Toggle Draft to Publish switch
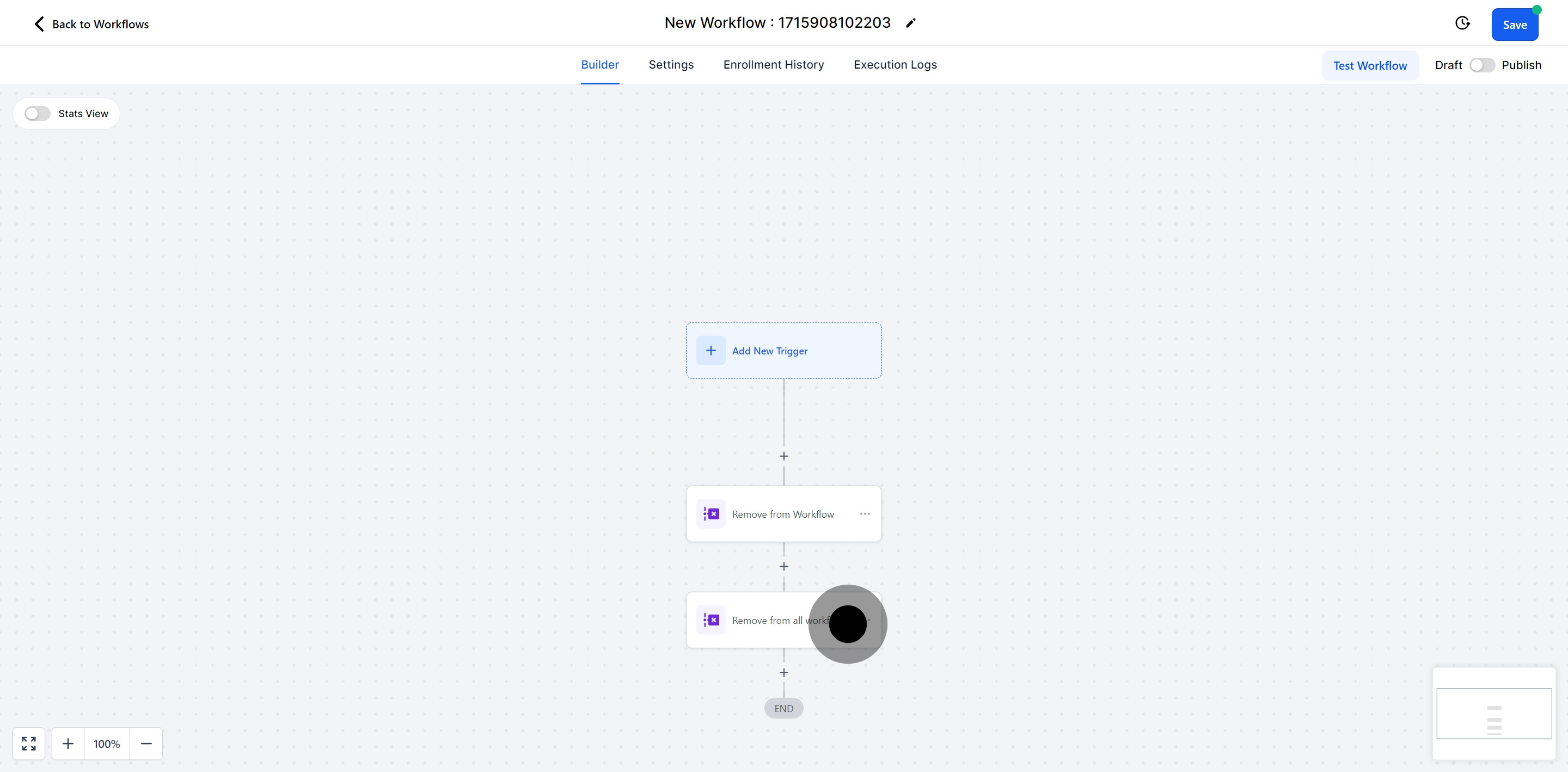1568x772 pixels. pyautogui.click(x=1481, y=65)
